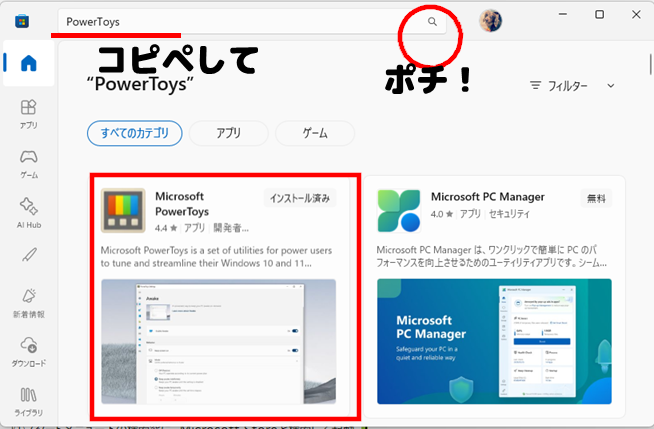Click the Microsoft PowerToys app icon

125,210
